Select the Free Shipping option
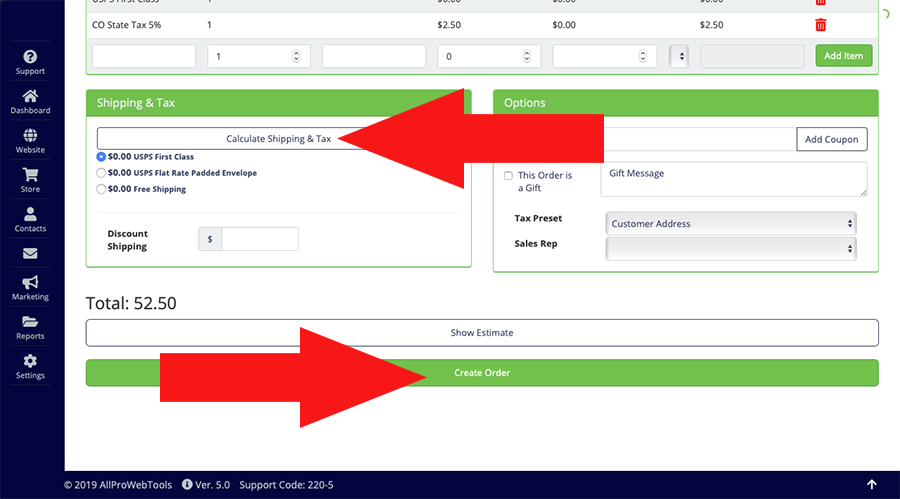Screen dimensions: 900x499 click(x=101, y=189)
